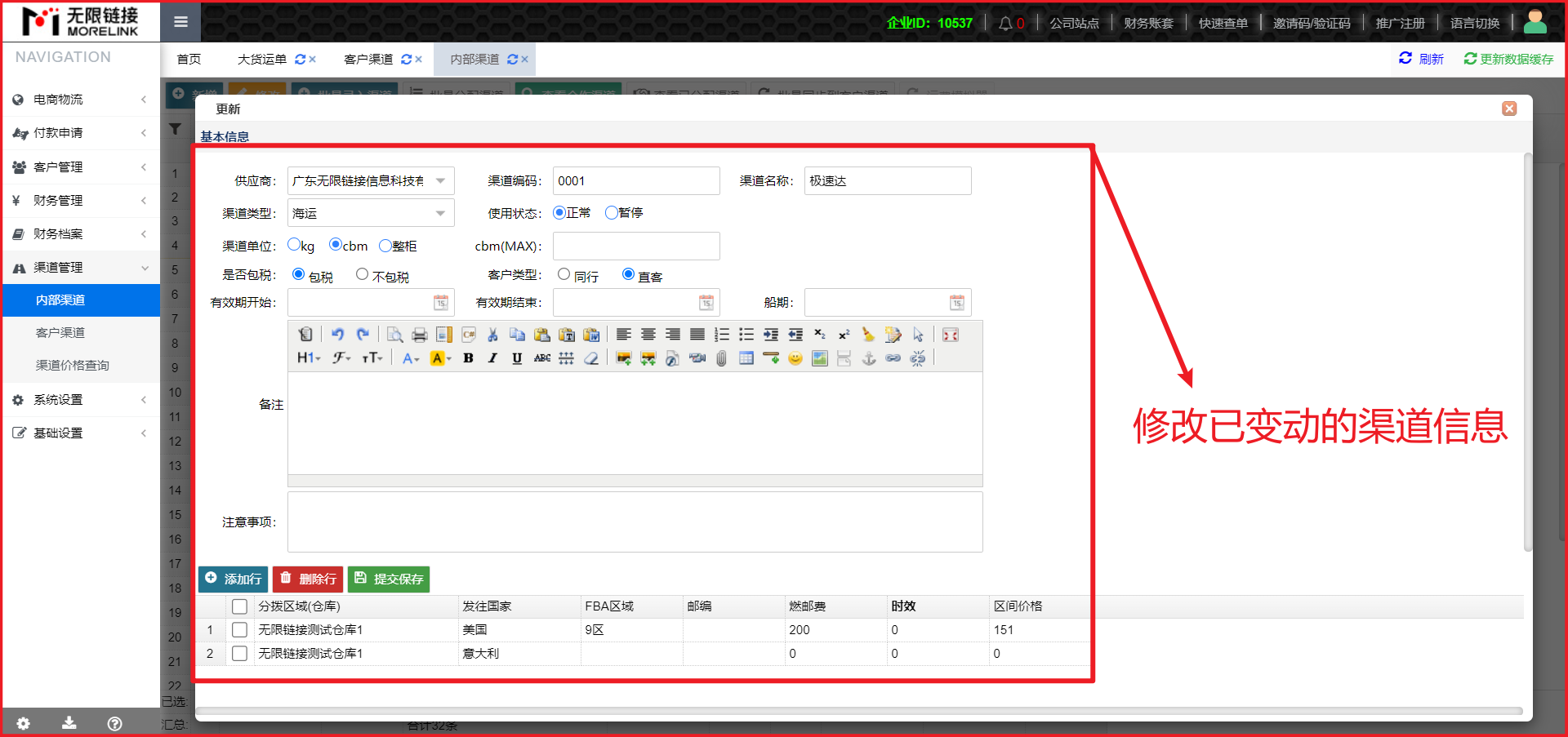Click the 提交保存 button
The image size is (1568, 737).
point(389,579)
